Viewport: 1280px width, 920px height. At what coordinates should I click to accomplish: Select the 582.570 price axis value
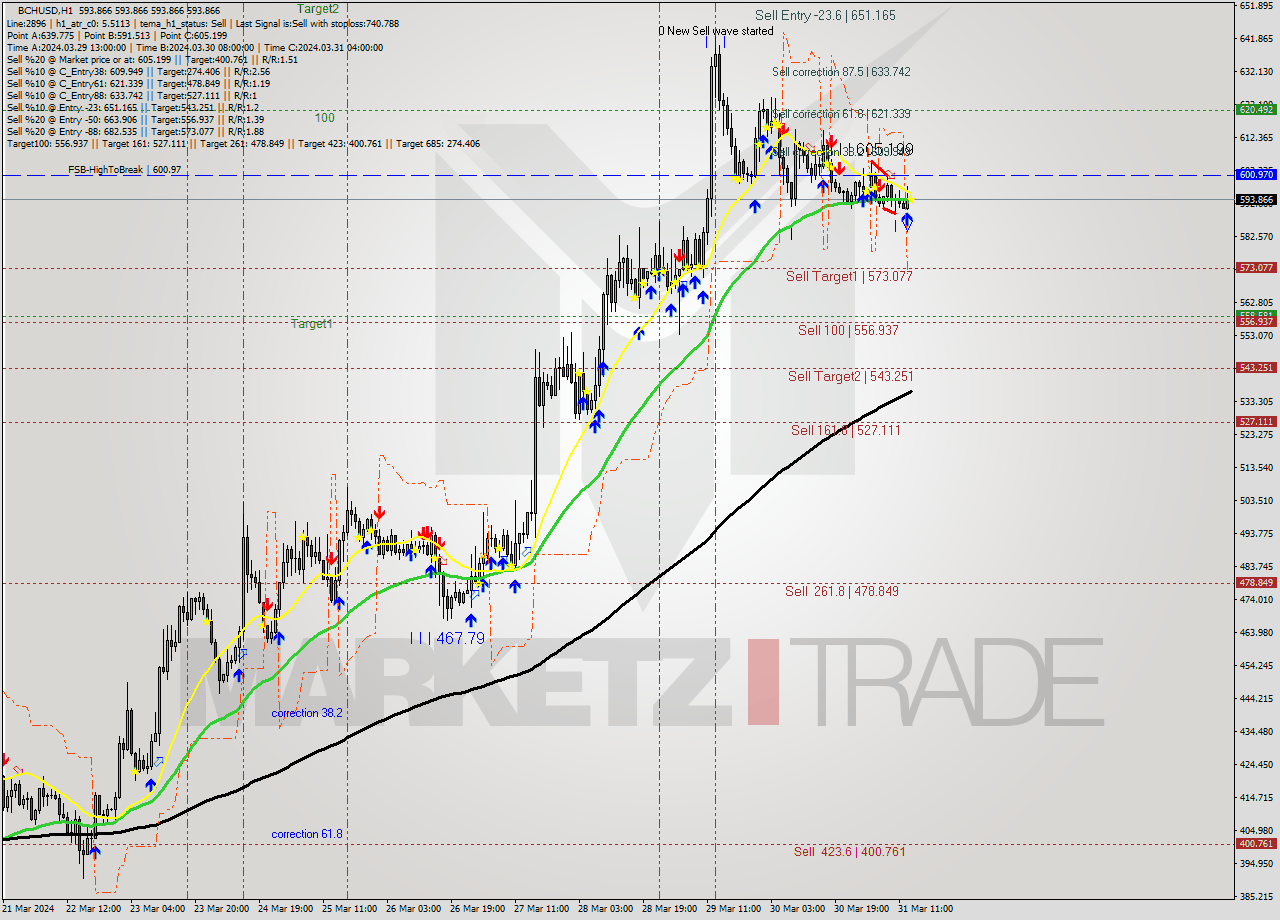(x=1256, y=237)
